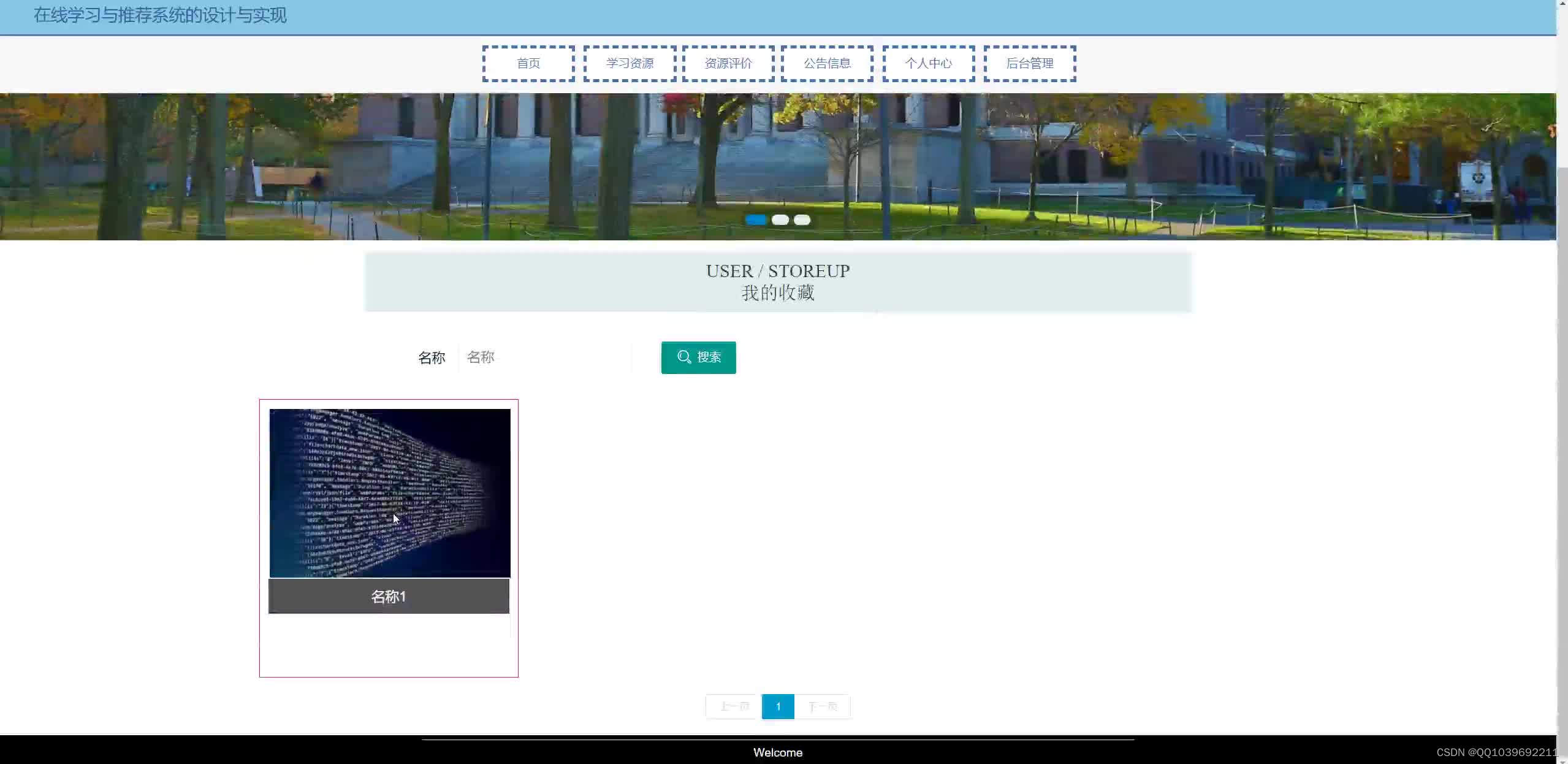Open the 后台管理 navigation item

tap(1029, 63)
